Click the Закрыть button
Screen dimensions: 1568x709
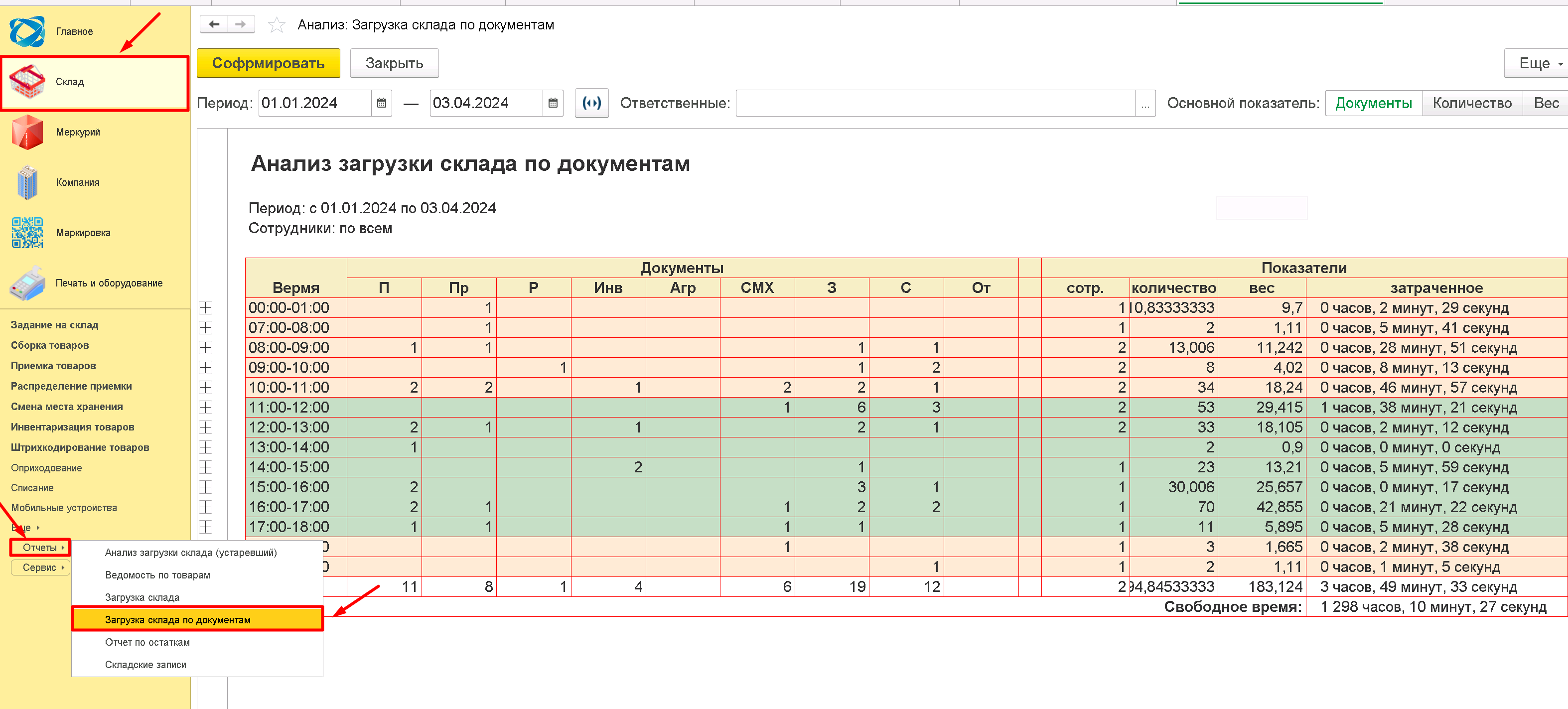[394, 63]
